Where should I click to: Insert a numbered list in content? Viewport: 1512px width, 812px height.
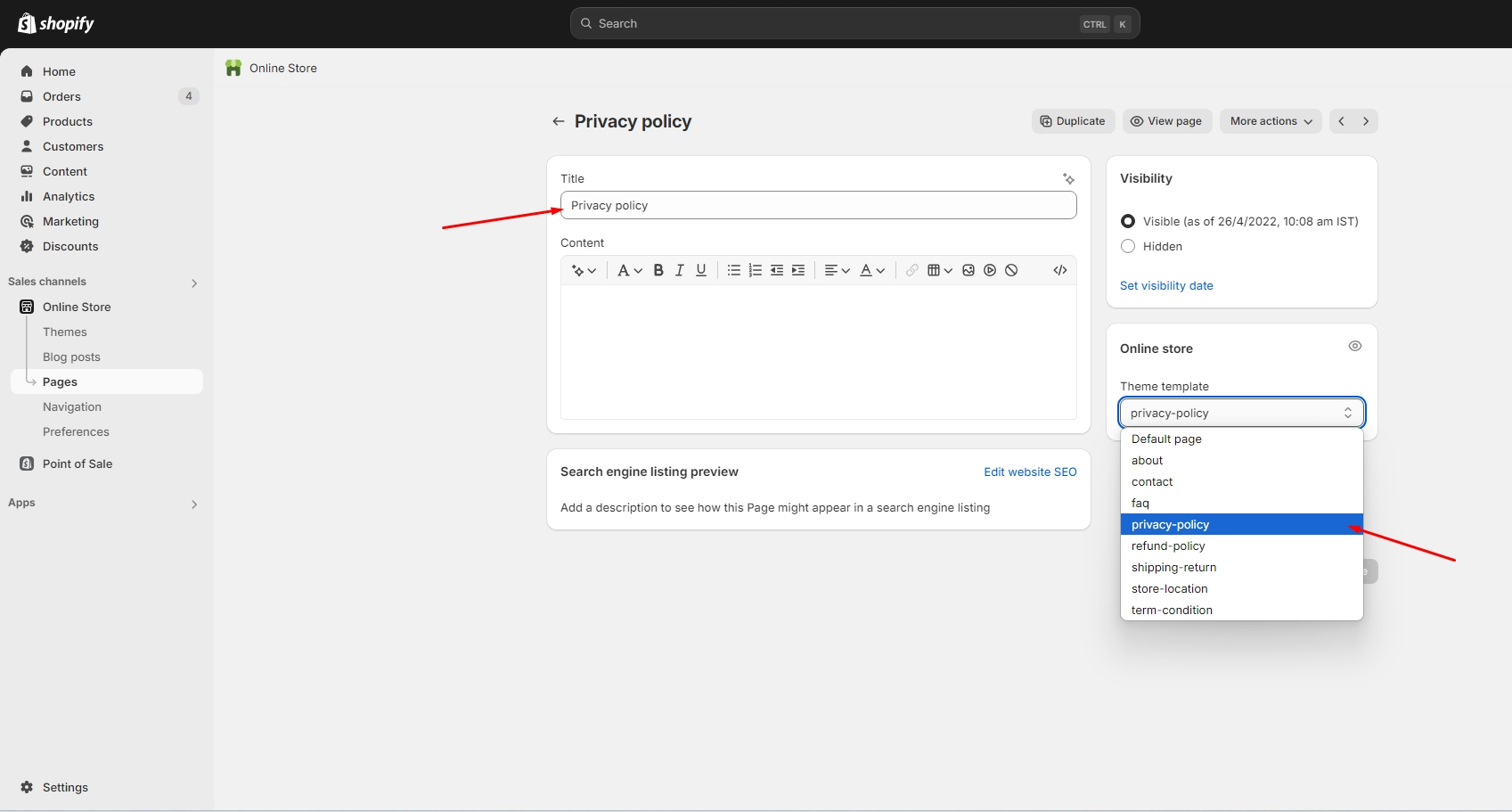[x=756, y=270]
